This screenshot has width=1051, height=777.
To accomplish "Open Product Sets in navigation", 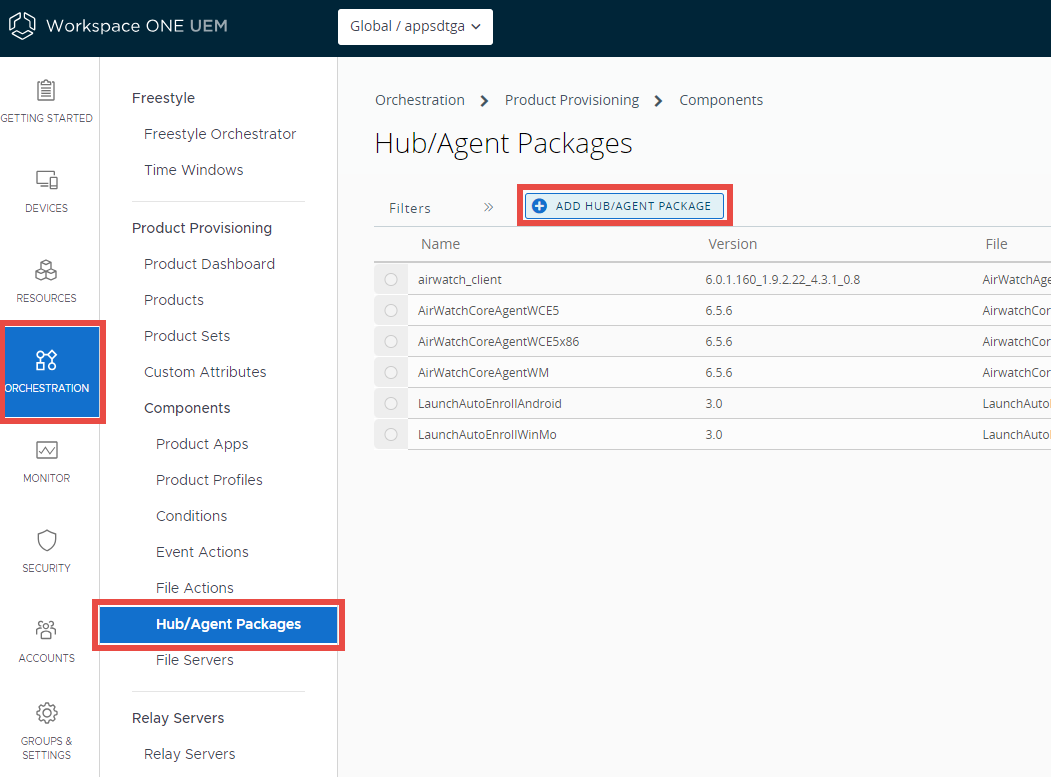I will (187, 336).
